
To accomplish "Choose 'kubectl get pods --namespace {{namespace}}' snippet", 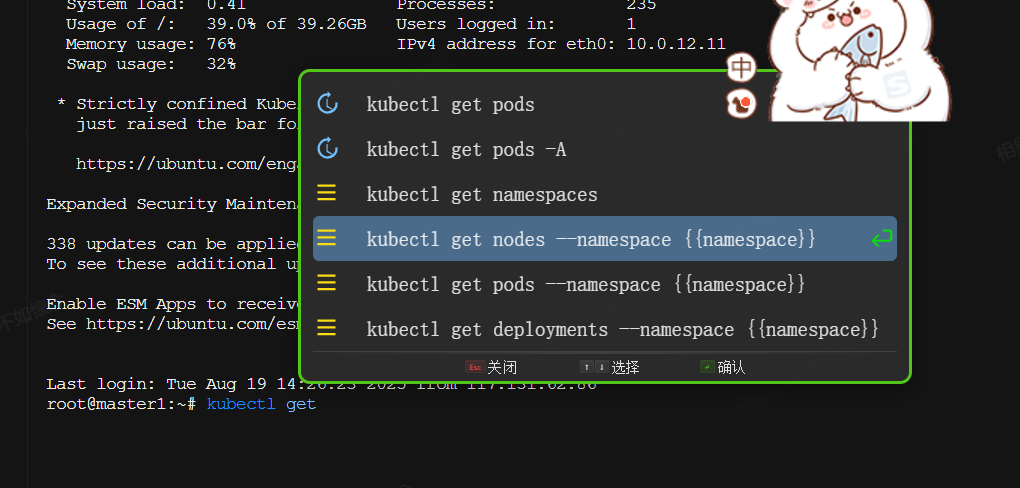I will (586, 284).
